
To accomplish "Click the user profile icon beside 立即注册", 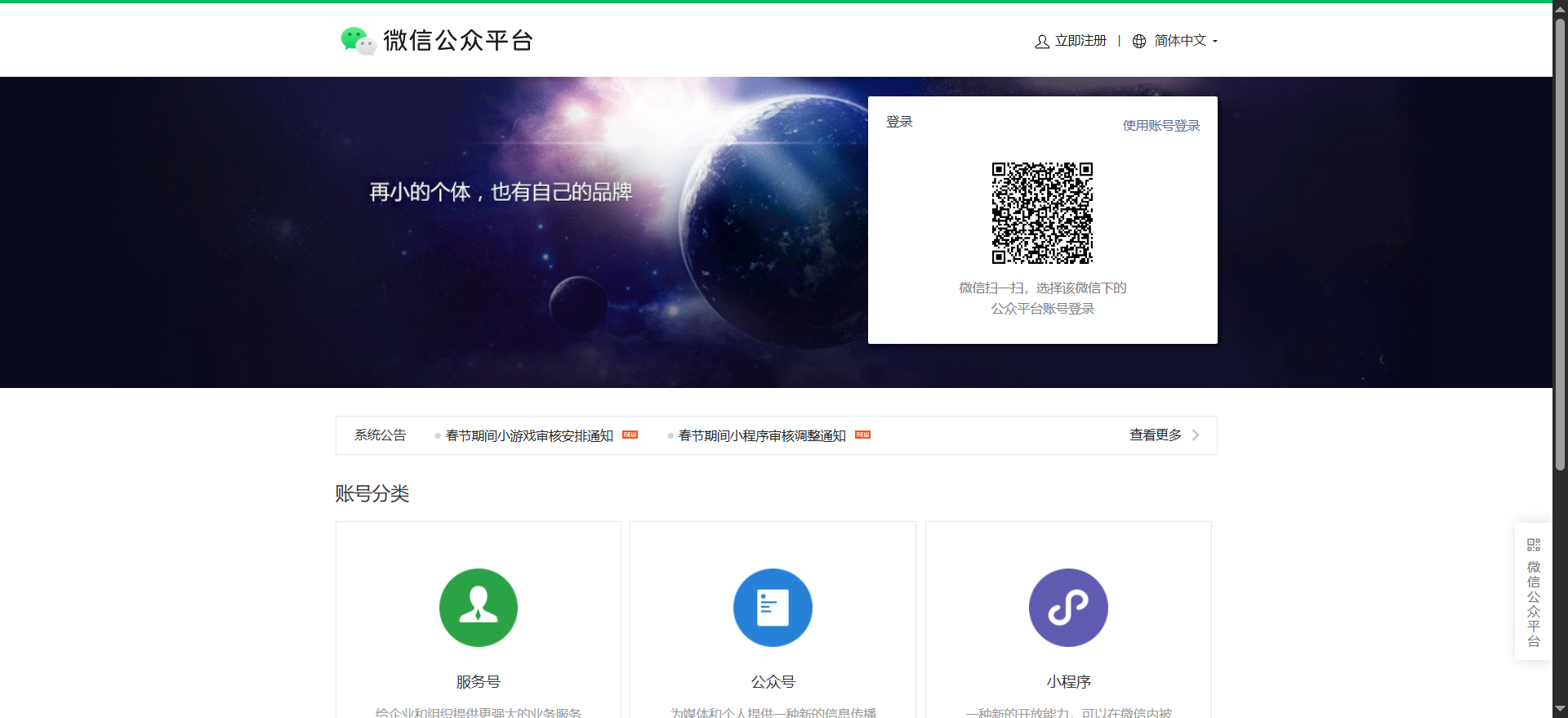I will coord(1042,42).
